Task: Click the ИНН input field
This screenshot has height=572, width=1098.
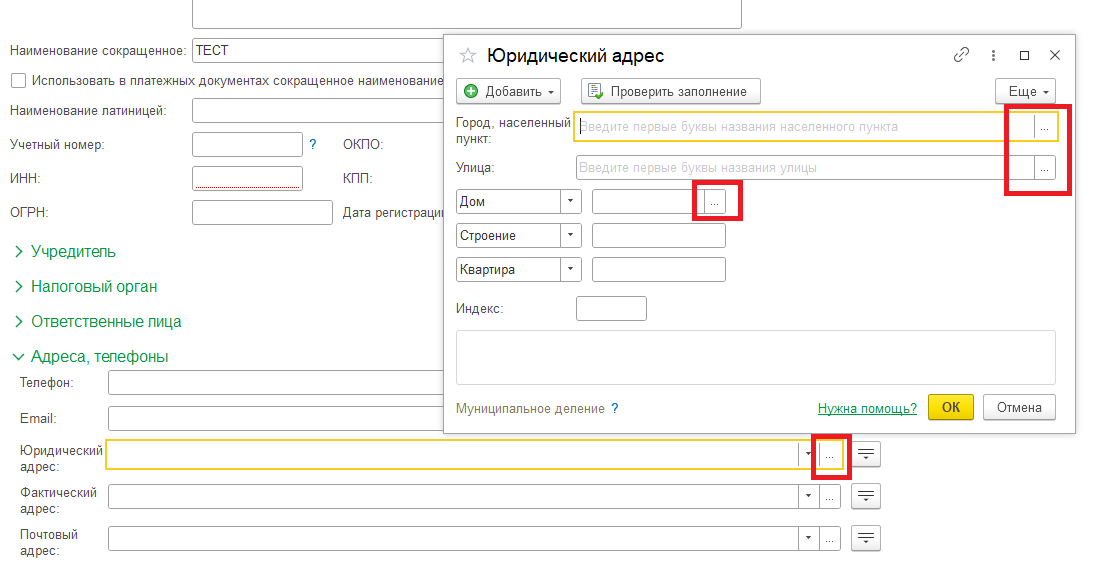Action: tap(247, 178)
